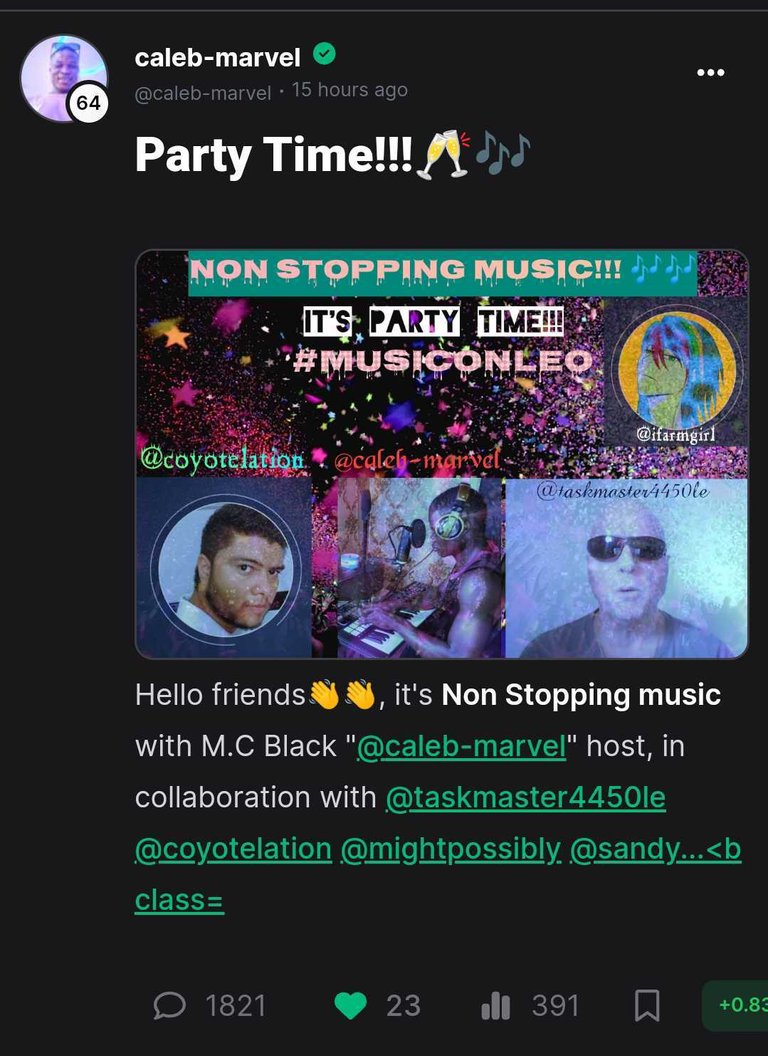Open the three-dot post options menu
The width and height of the screenshot is (768, 1056).
tap(711, 72)
